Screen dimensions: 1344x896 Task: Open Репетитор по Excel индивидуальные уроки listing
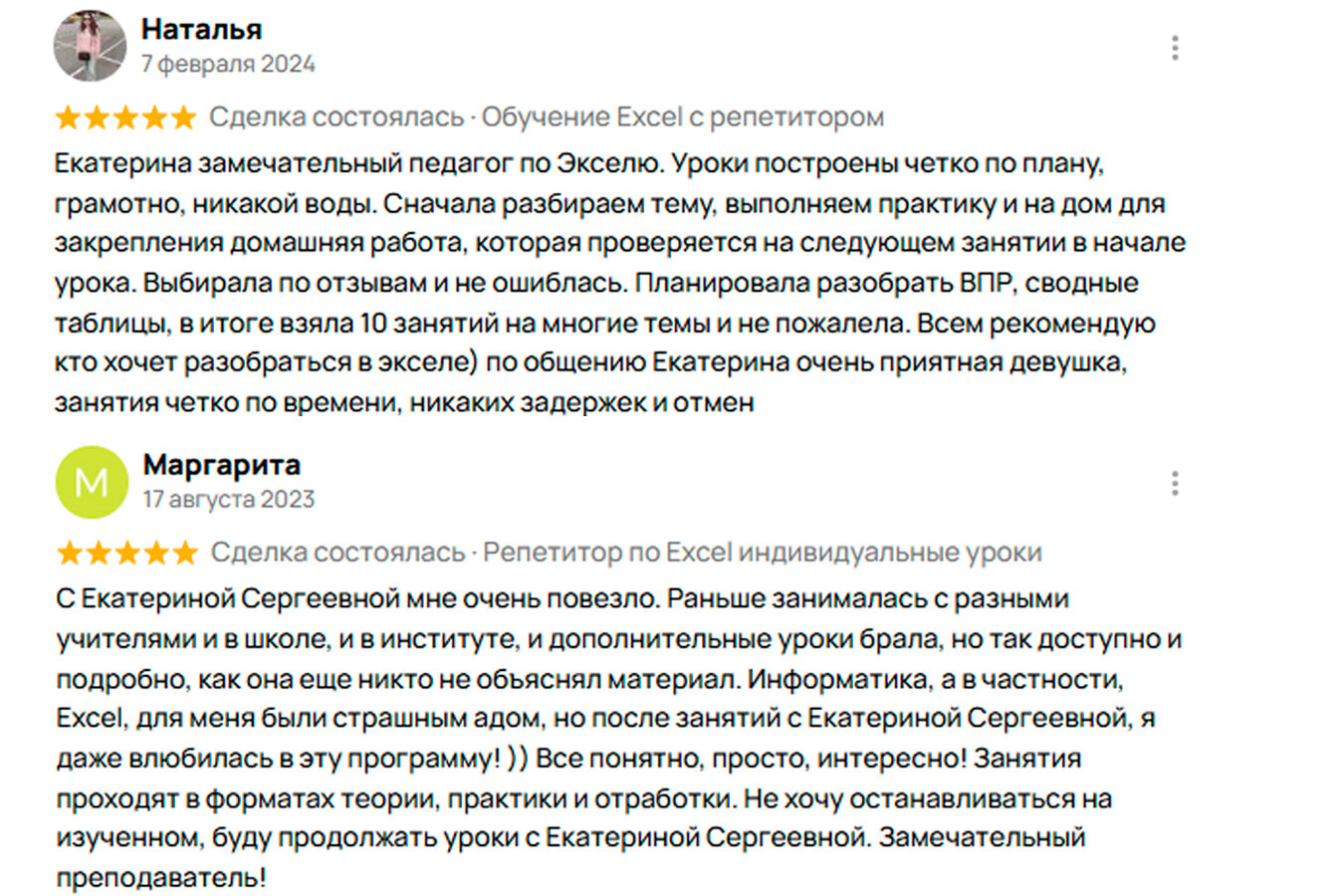[763, 553]
